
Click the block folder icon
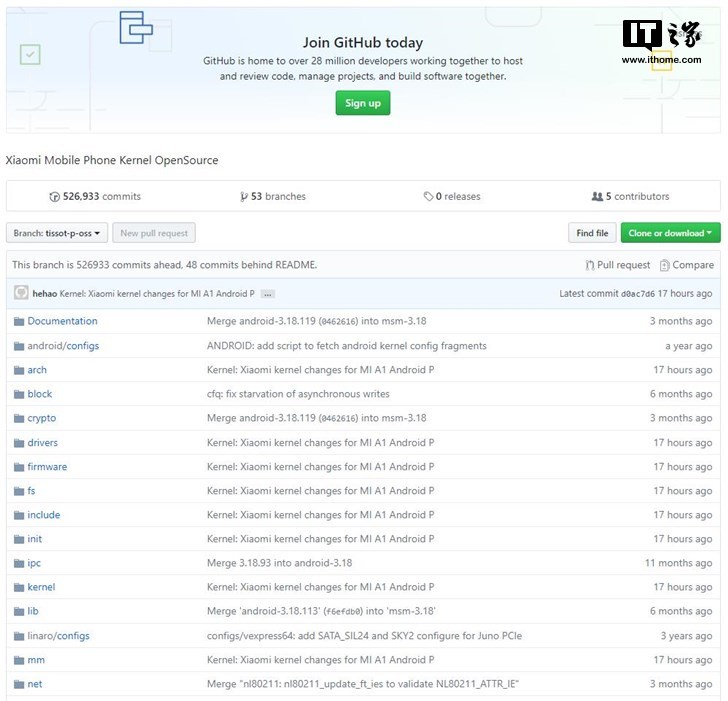tap(19, 394)
